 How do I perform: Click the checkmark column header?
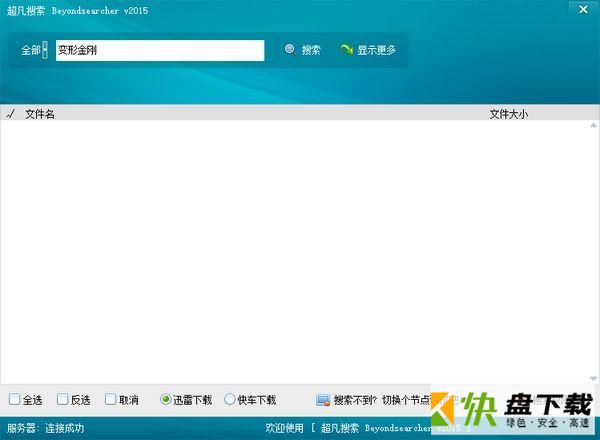tap(11, 114)
